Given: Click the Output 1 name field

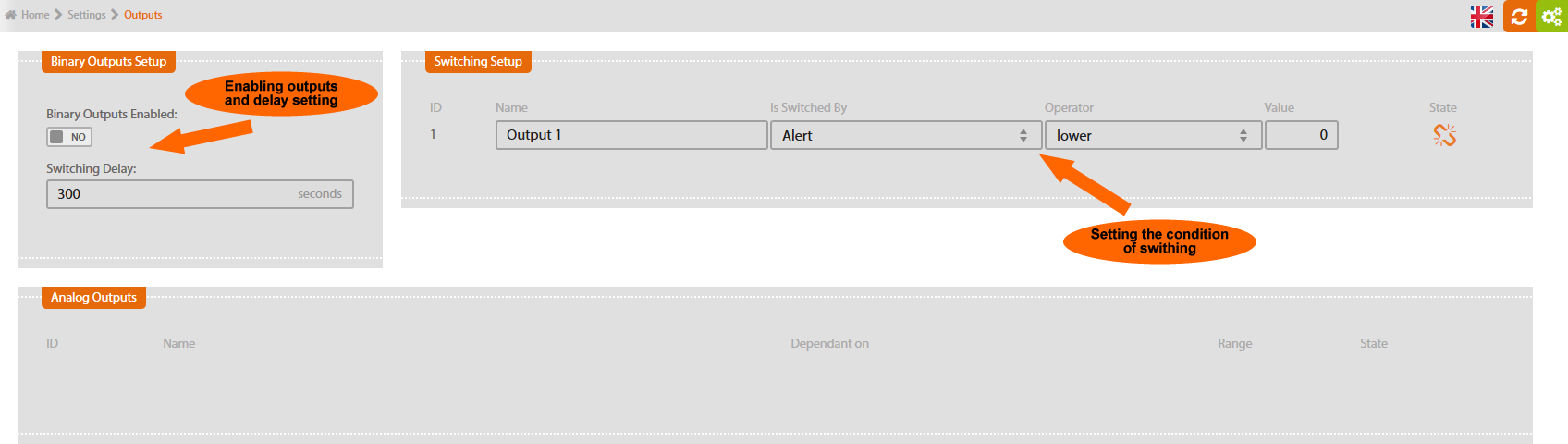Looking at the screenshot, I should tap(631, 135).
